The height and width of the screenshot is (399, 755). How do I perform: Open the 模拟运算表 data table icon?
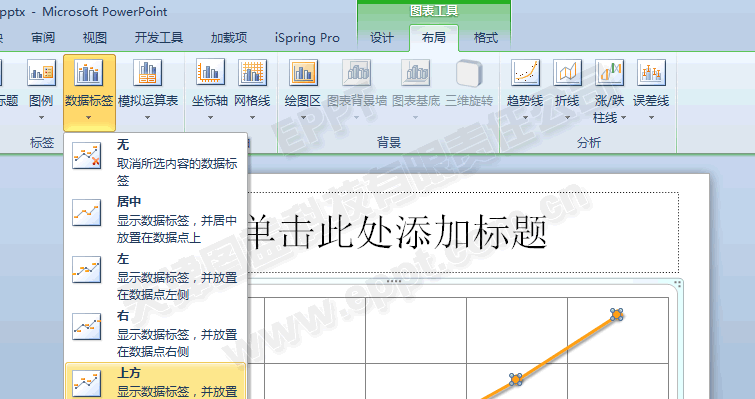coord(147,74)
